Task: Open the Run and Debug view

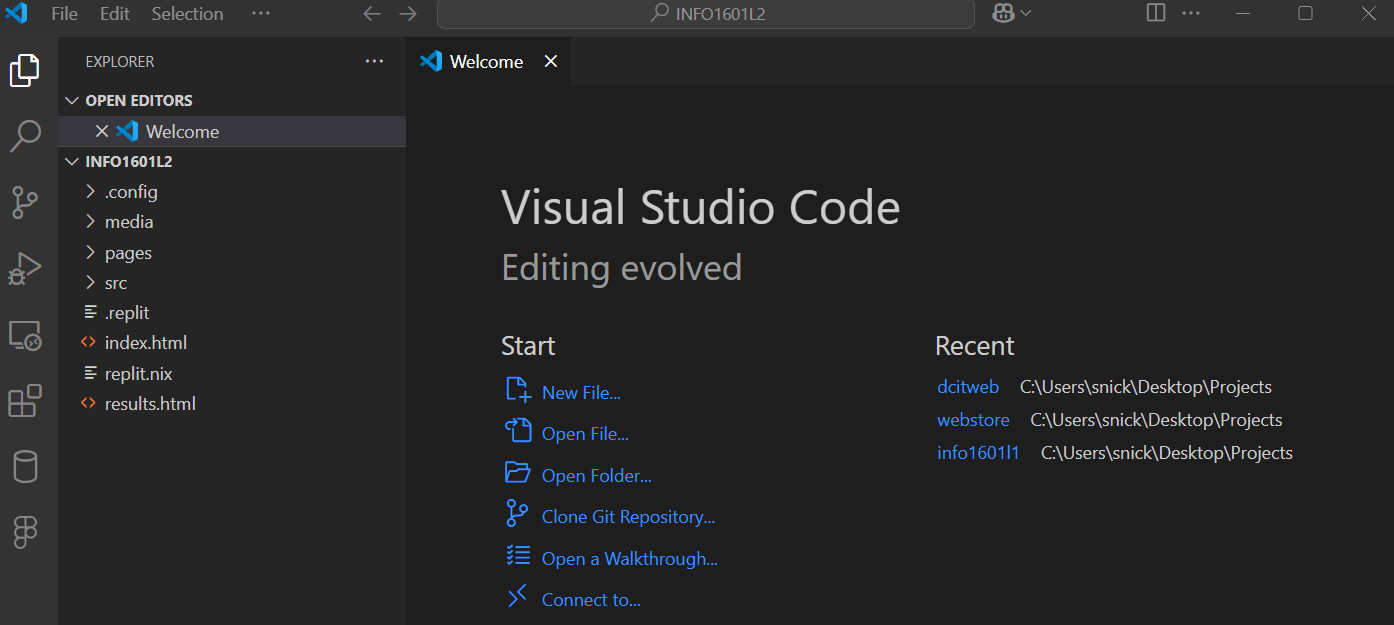Action: click(x=25, y=269)
